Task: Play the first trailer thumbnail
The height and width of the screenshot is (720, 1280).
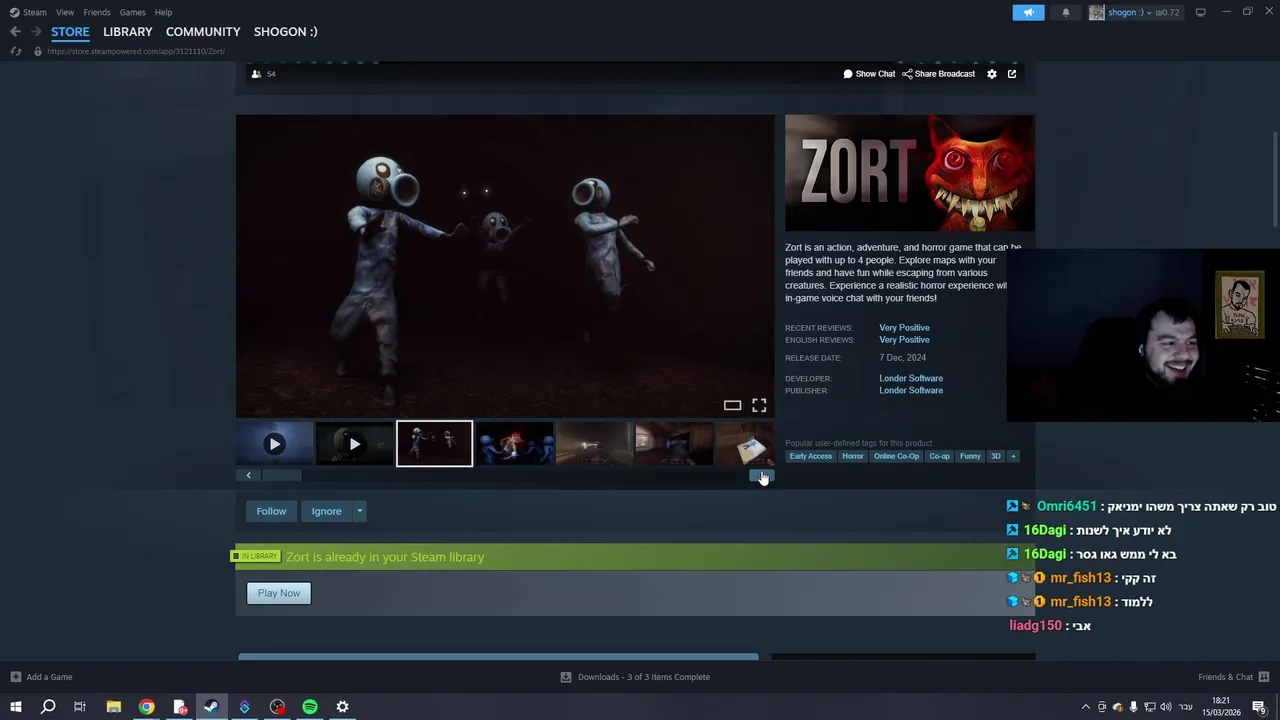Action: coord(275,444)
